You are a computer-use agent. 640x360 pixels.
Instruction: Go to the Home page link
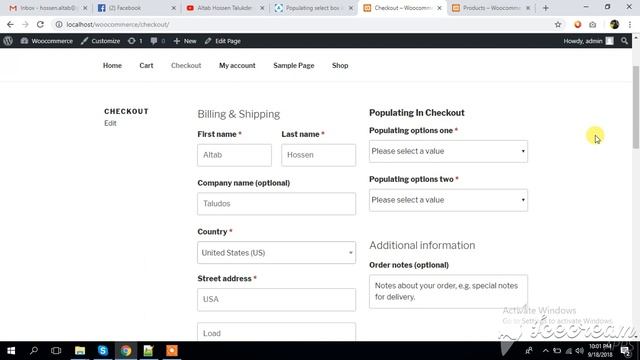point(112,65)
